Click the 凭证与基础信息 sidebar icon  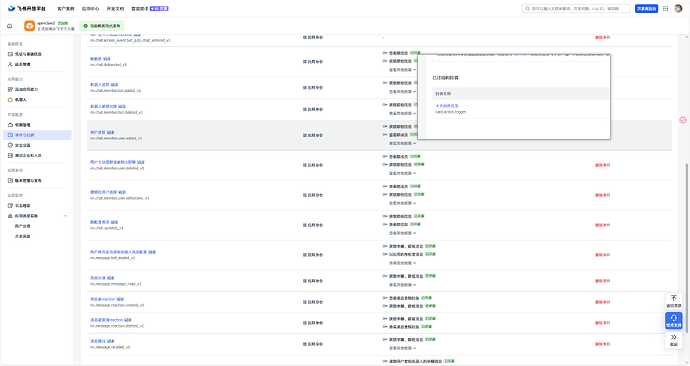11,54
